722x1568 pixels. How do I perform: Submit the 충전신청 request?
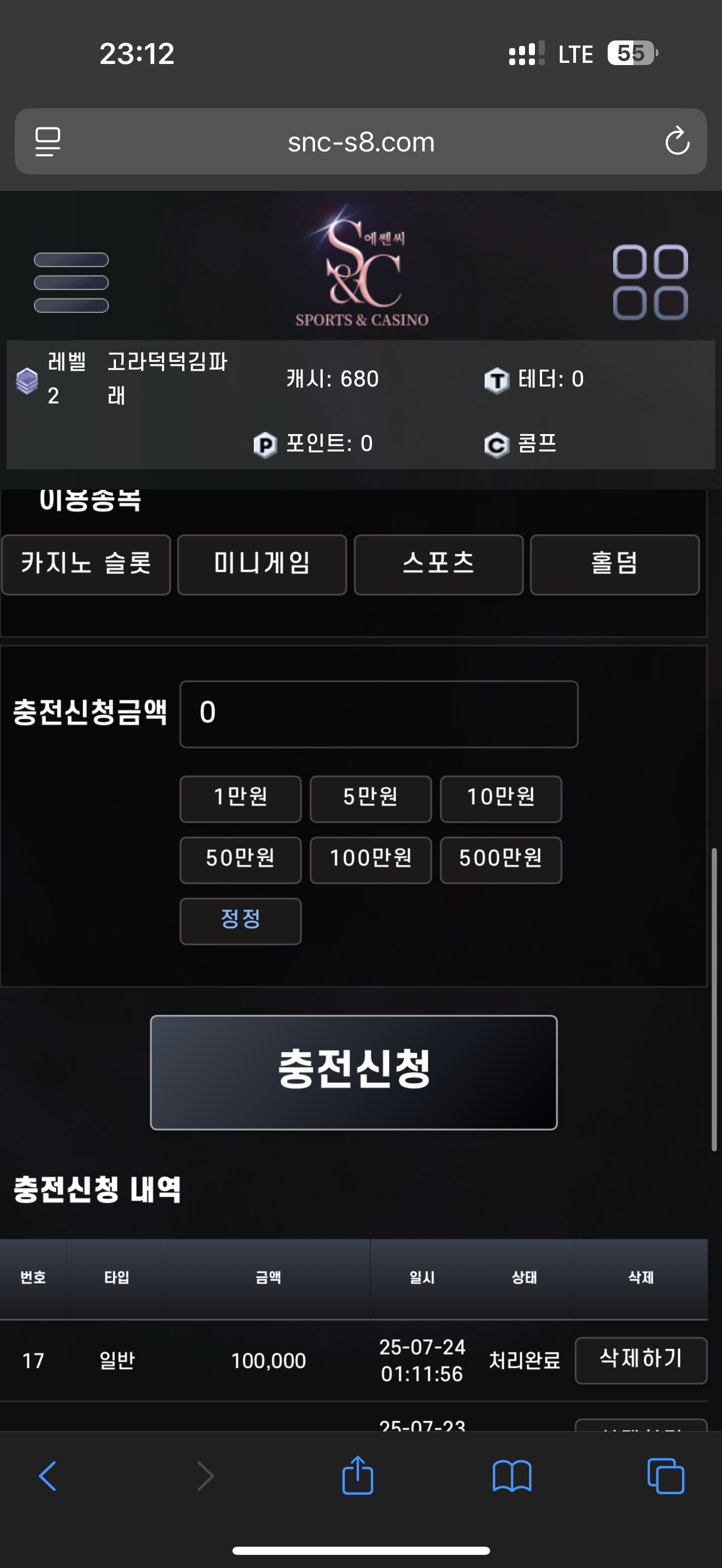354,1072
